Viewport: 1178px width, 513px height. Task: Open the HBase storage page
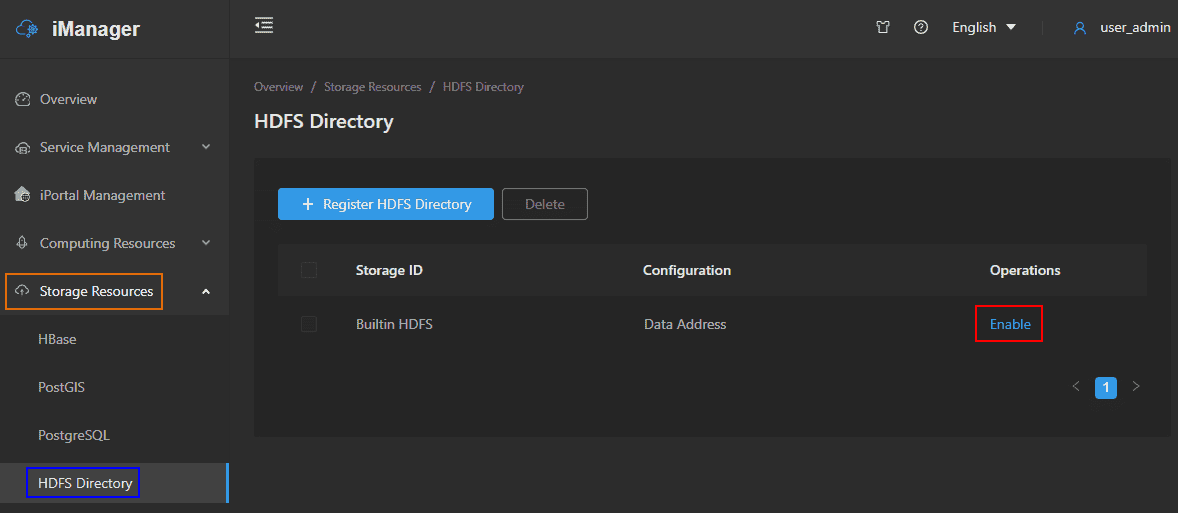57,339
